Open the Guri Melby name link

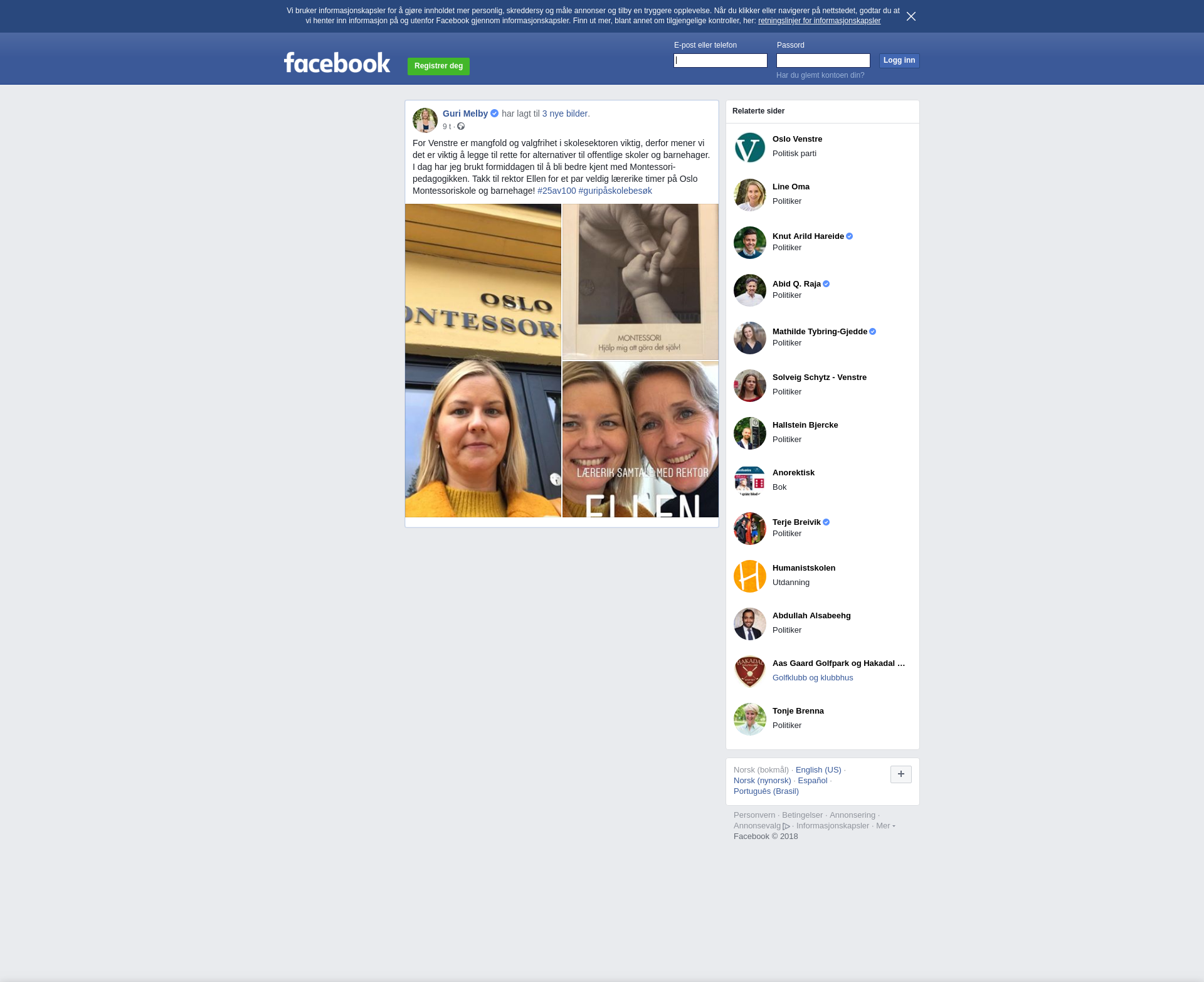pos(465,114)
